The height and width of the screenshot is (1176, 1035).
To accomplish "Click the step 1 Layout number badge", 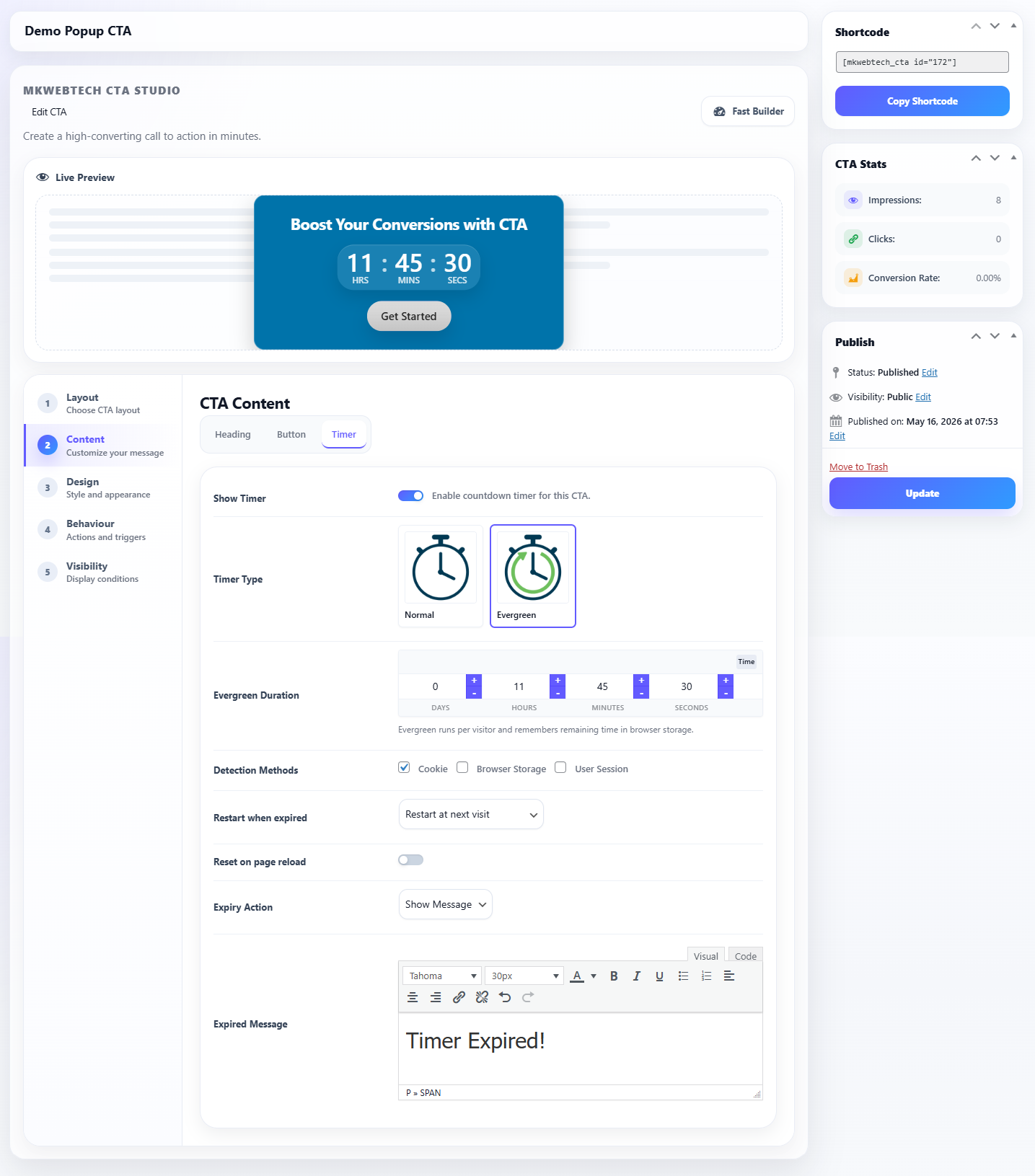I will pos(48,404).
